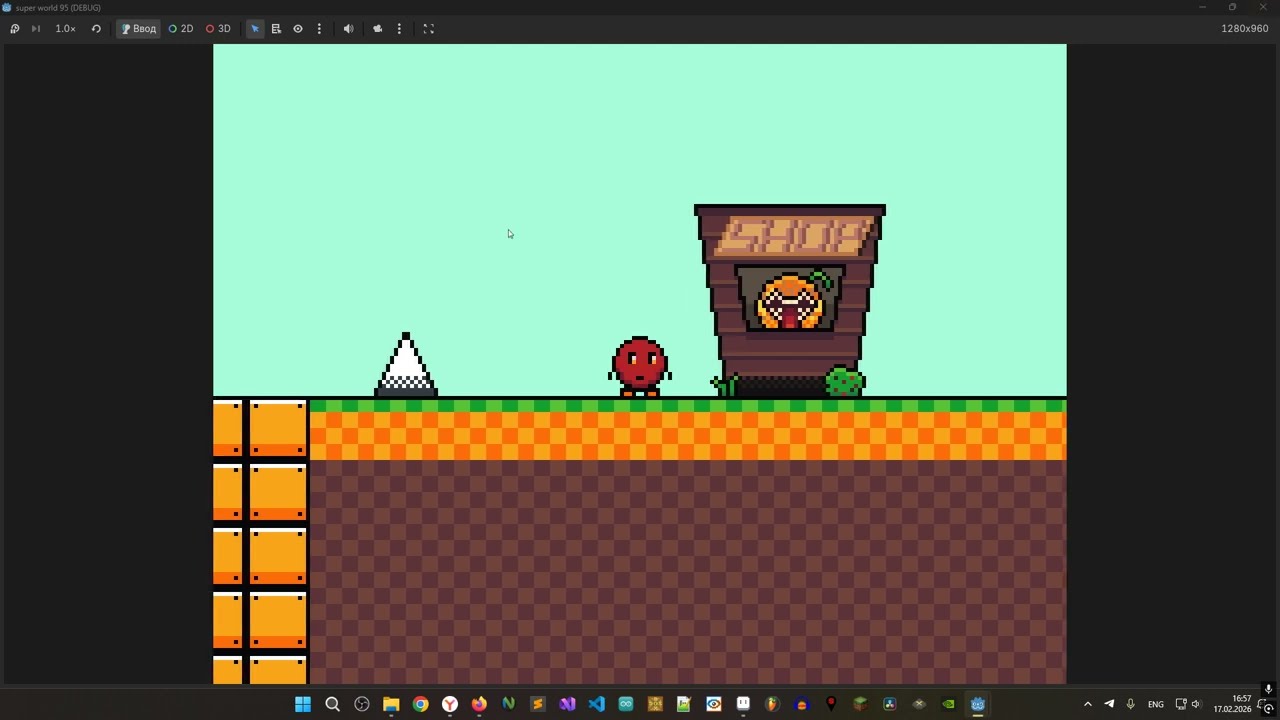Open Telegram from the system tray
The width and height of the screenshot is (1280, 720).
[1109, 704]
